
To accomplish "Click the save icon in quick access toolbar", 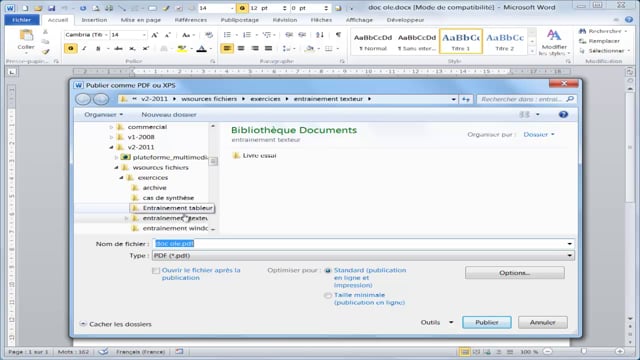I will [x=51, y=8].
